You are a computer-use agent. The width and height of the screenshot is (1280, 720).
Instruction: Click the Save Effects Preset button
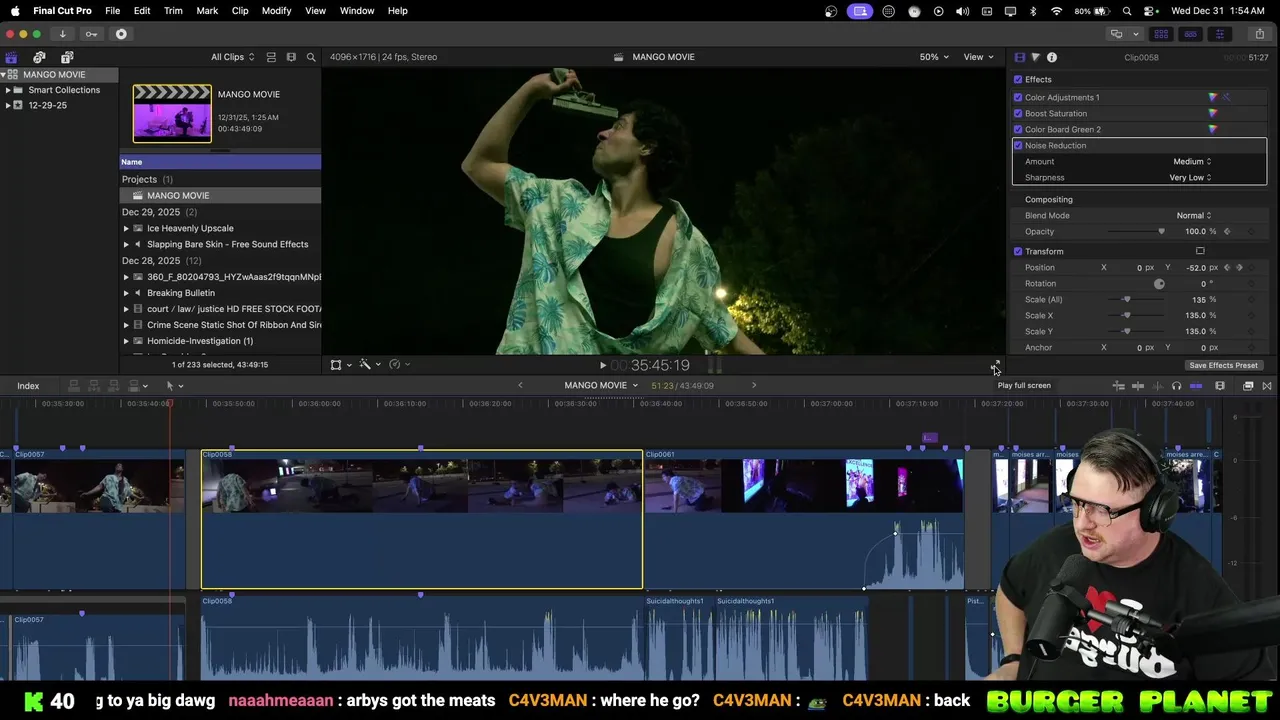pyautogui.click(x=1223, y=366)
